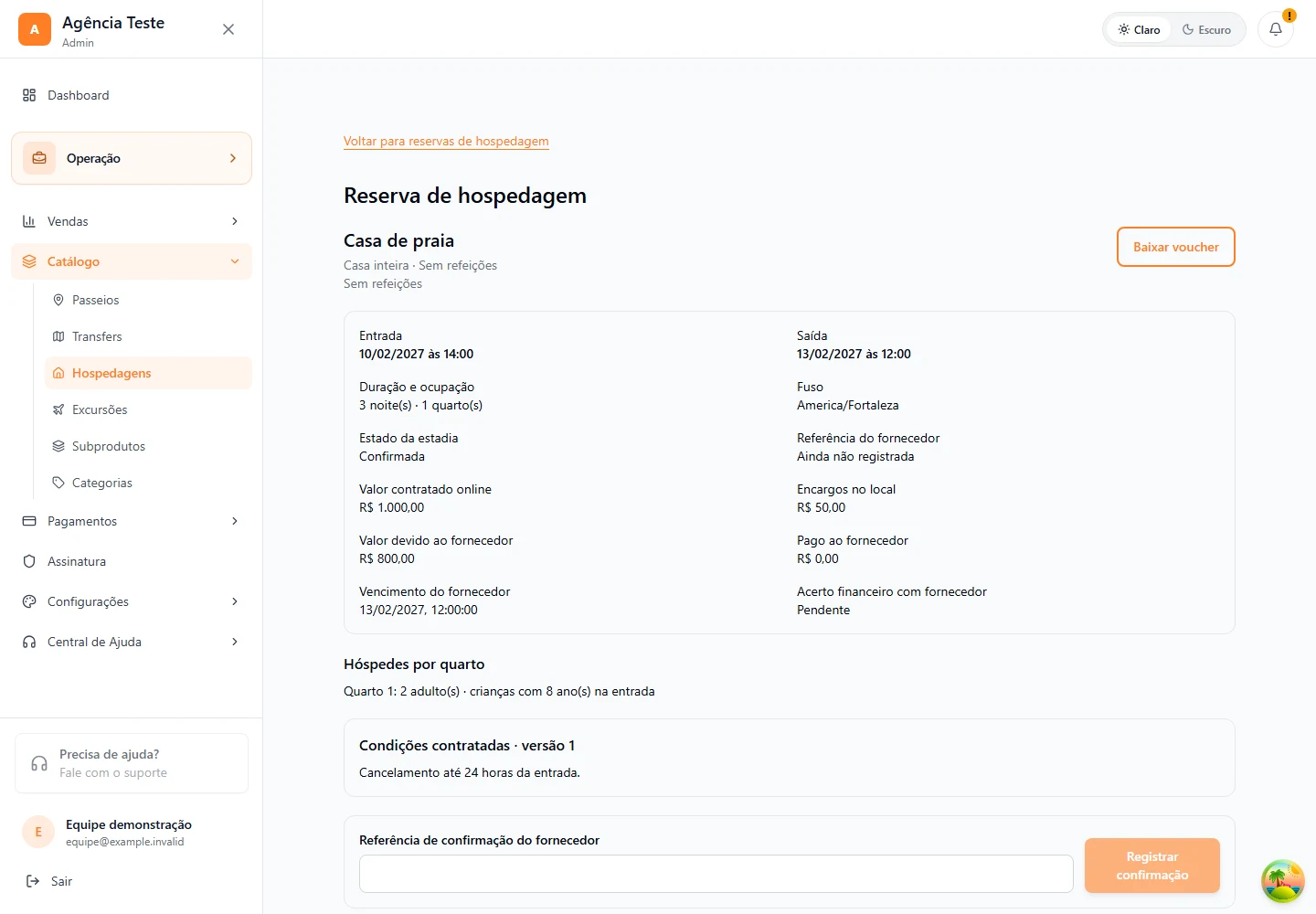Image resolution: width=1316 pixels, height=914 pixels.
Task: Click the Hospedagens house icon
Action: coord(58,373)
